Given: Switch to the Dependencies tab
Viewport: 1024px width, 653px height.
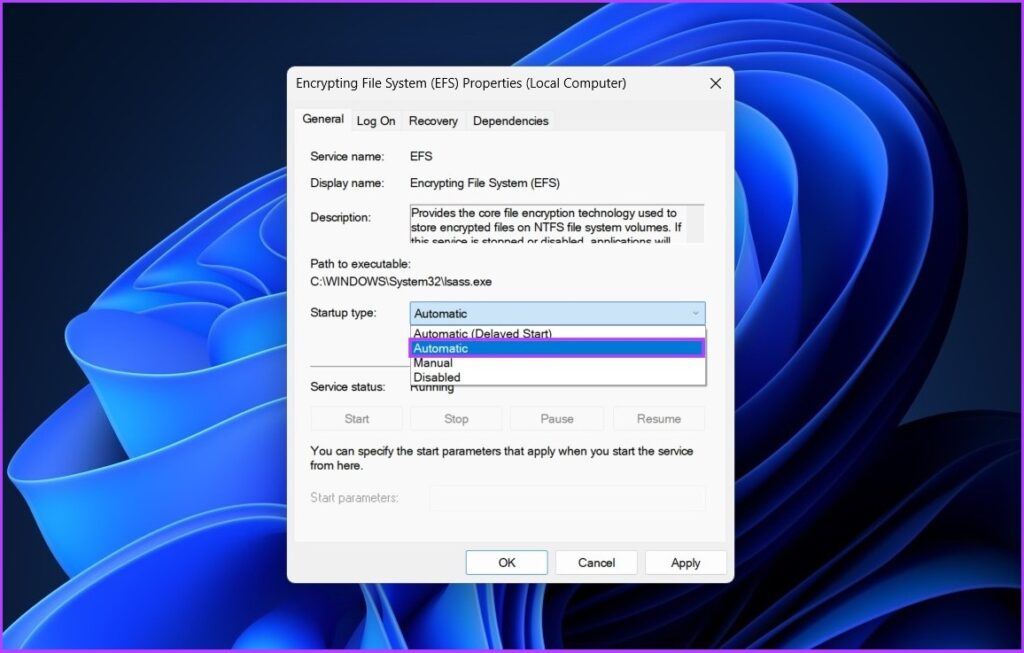Looking at the screenshot, I should tap(510, 120).
